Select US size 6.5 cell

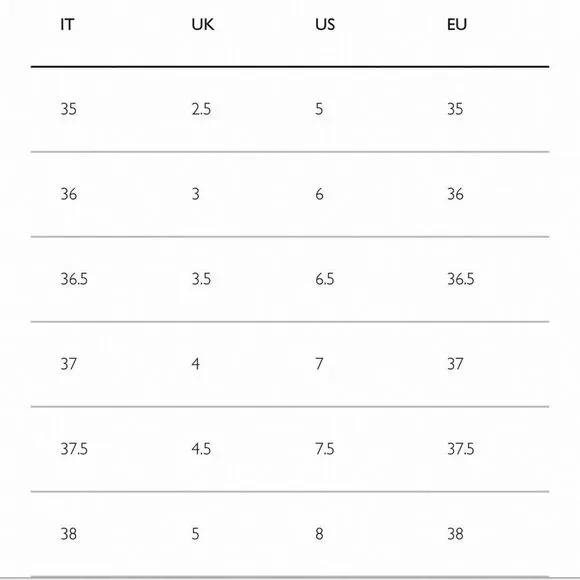pos(325,279)
